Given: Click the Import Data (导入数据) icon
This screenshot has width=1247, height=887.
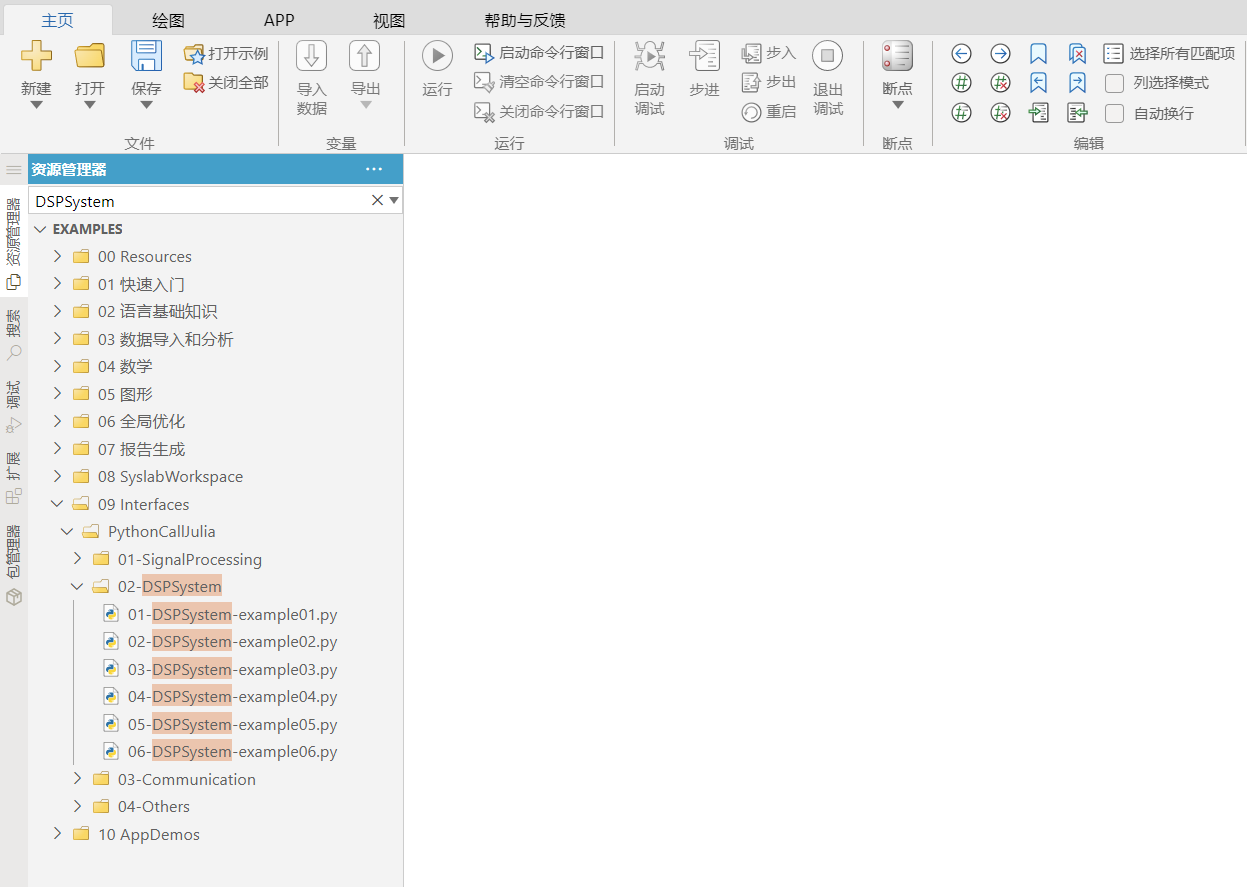Looking at the screenshot, I should click(x=312, y=56).
